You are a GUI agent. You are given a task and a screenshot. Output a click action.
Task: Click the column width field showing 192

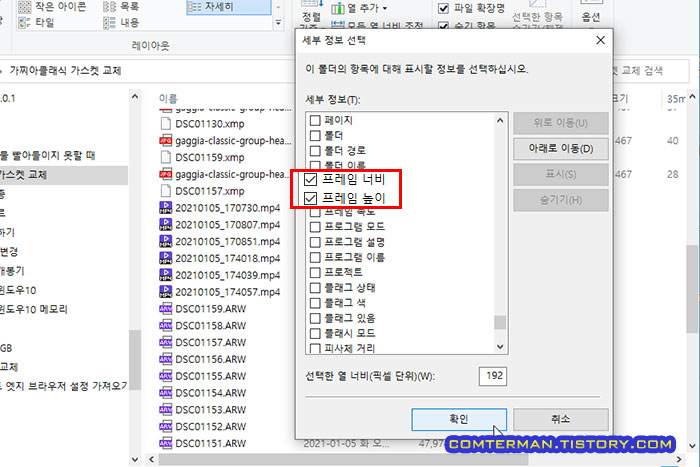[493, 376]
